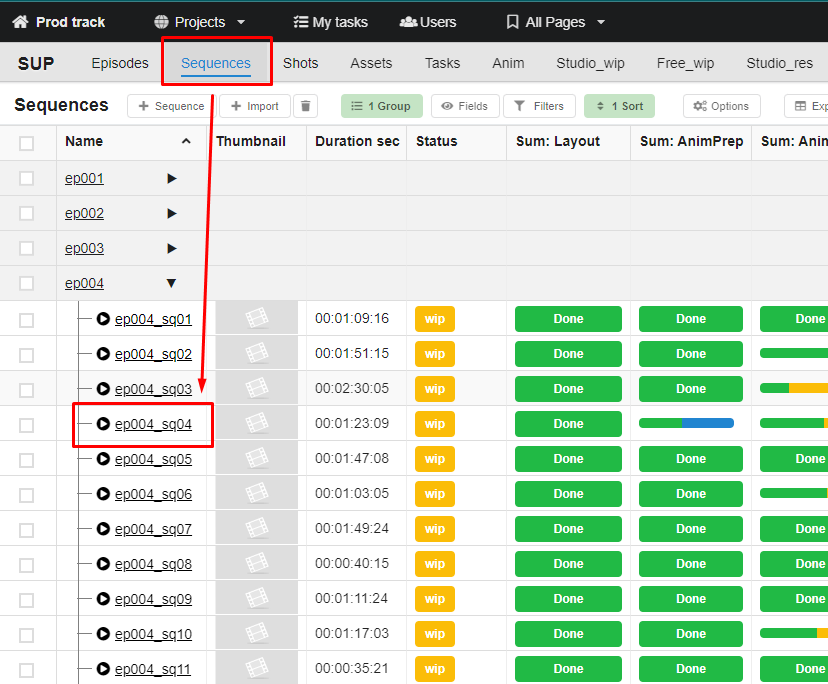828x684 pixels.
Task: Click AnimPrep progress bar for ep004_sq04
Action: [686, 424]
